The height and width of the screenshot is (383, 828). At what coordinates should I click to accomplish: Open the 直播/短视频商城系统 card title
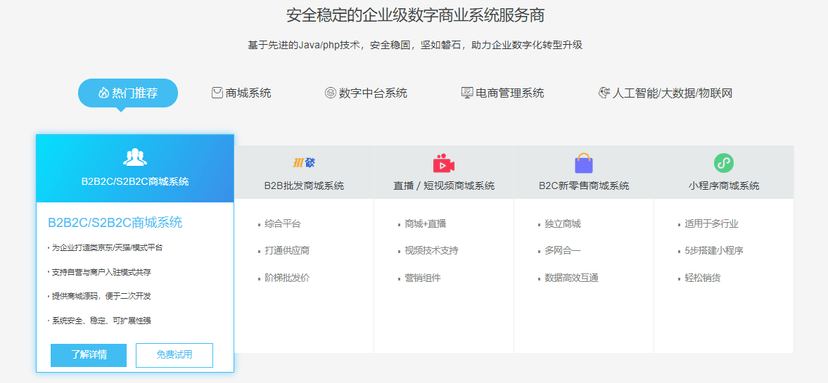pos(444,186)
